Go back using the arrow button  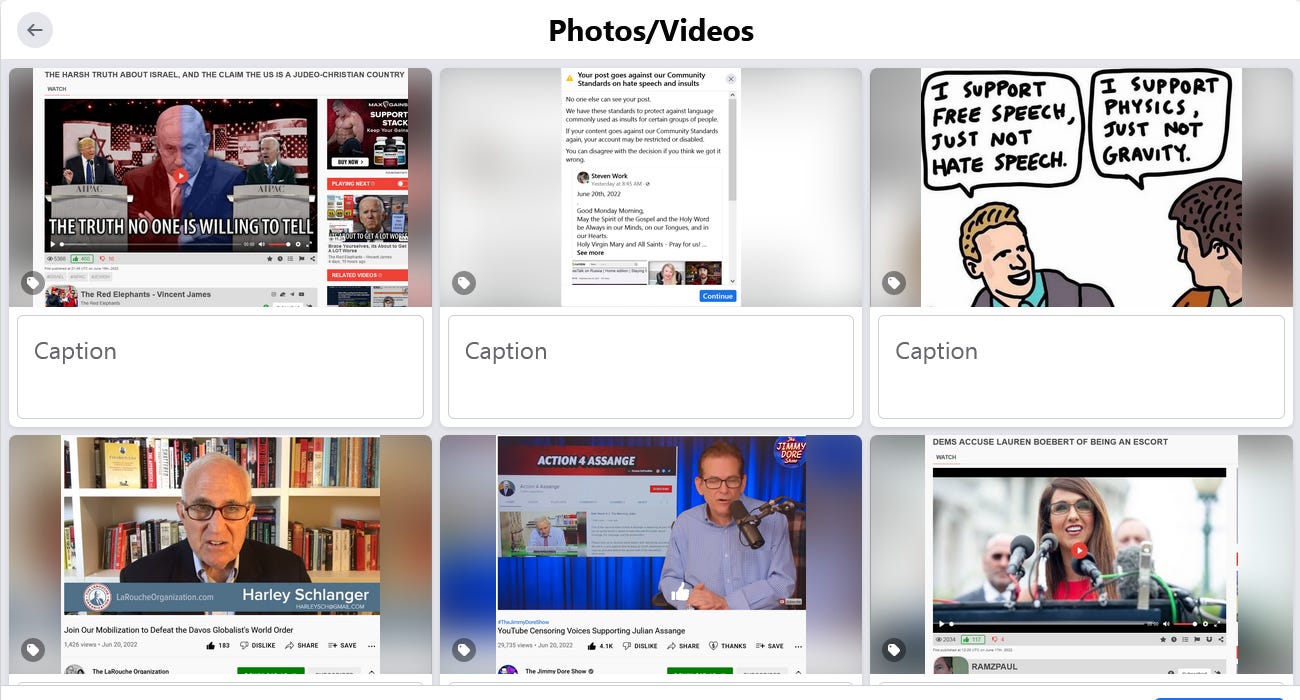[35, 30]
